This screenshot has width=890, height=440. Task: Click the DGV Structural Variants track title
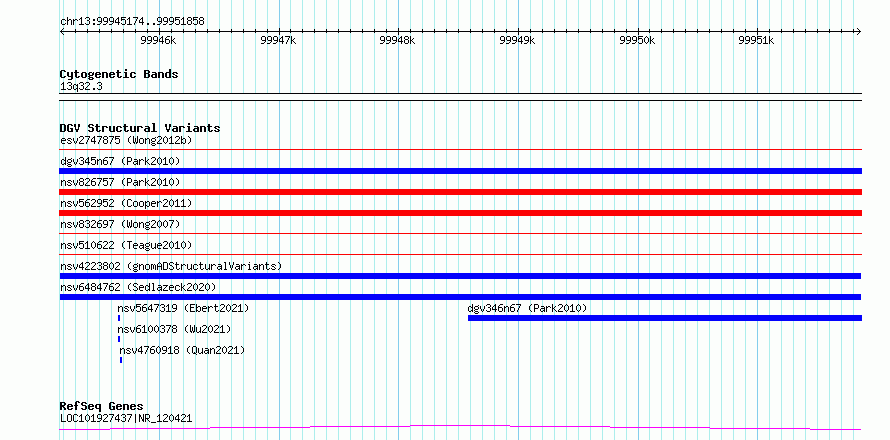click(140, 128)
